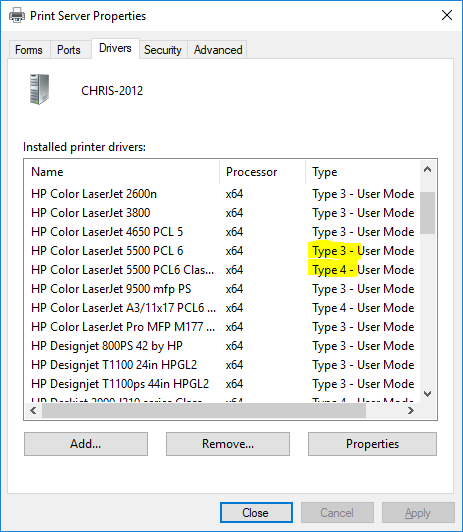Switch to the Forms tab
Screen dimensions: 463x532
coord(29,50)
